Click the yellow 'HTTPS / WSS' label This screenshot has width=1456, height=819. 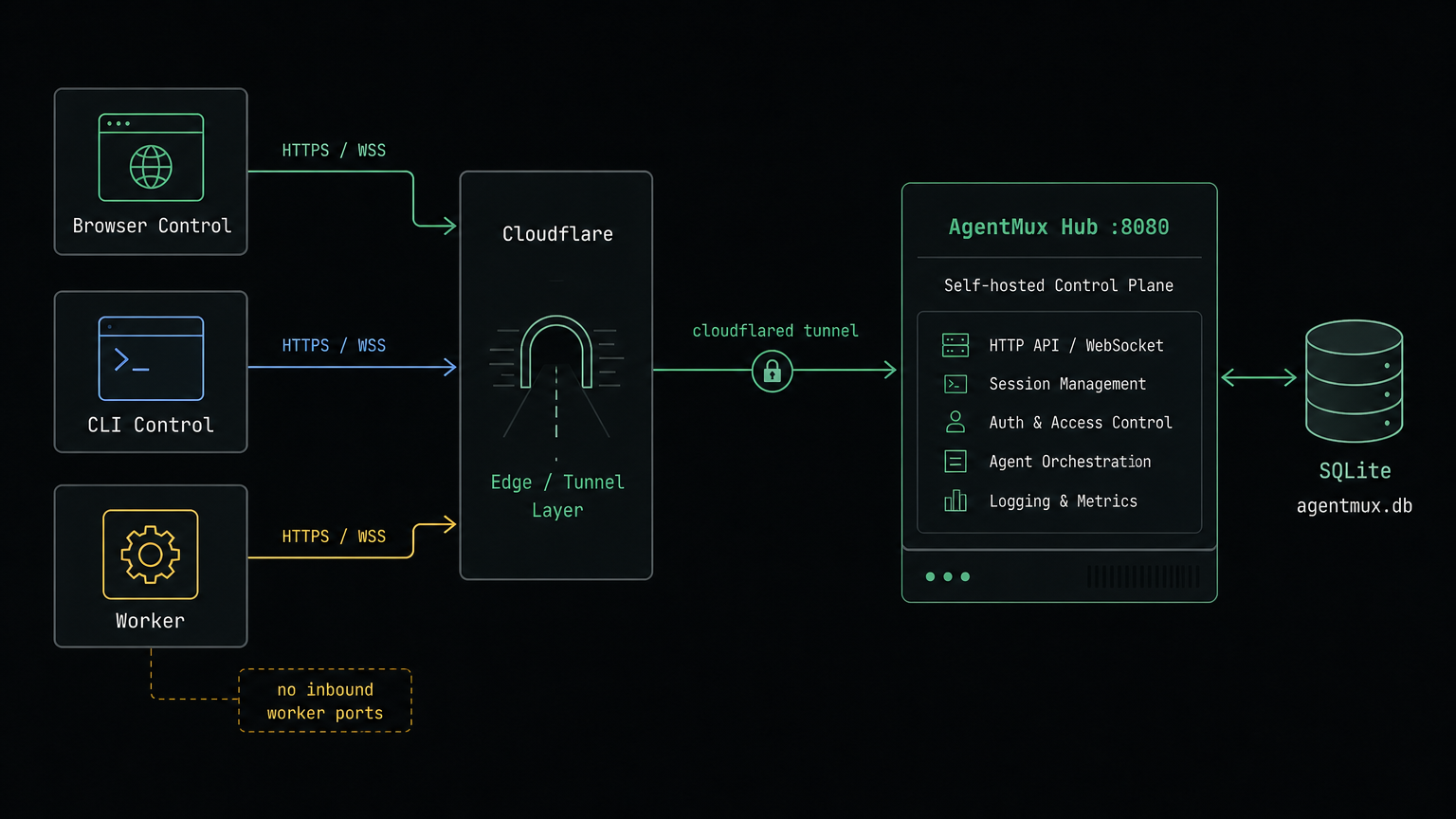coord(334,537)
